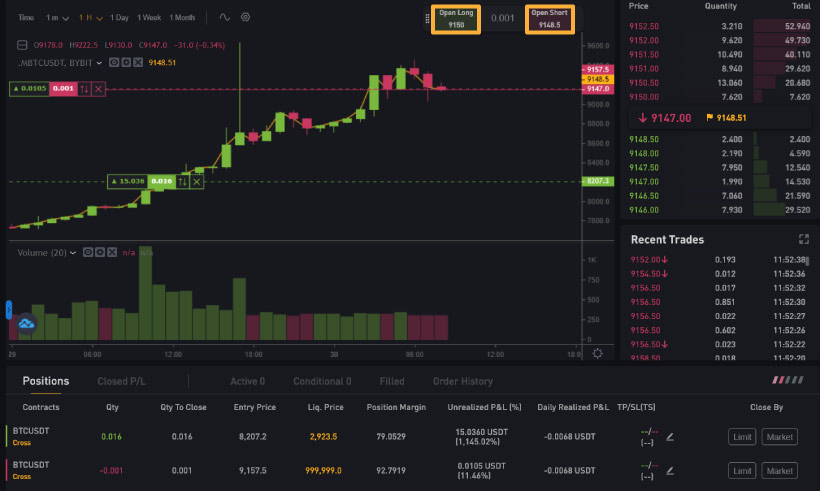
Task: Click the 999,999.0 liquidation price value
Action: (323, 470)
